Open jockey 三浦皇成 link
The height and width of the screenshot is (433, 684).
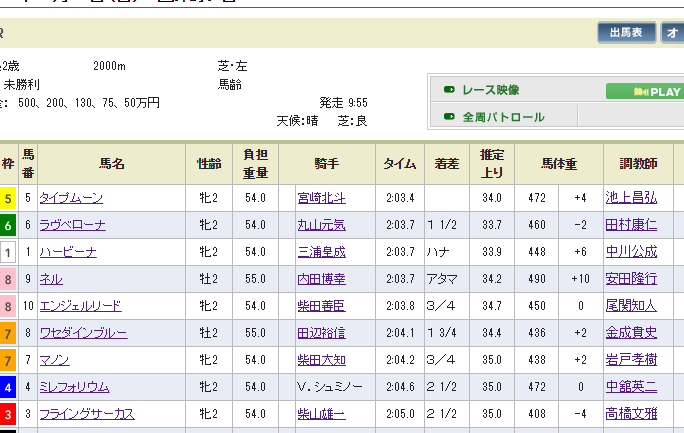pos(321,252)
